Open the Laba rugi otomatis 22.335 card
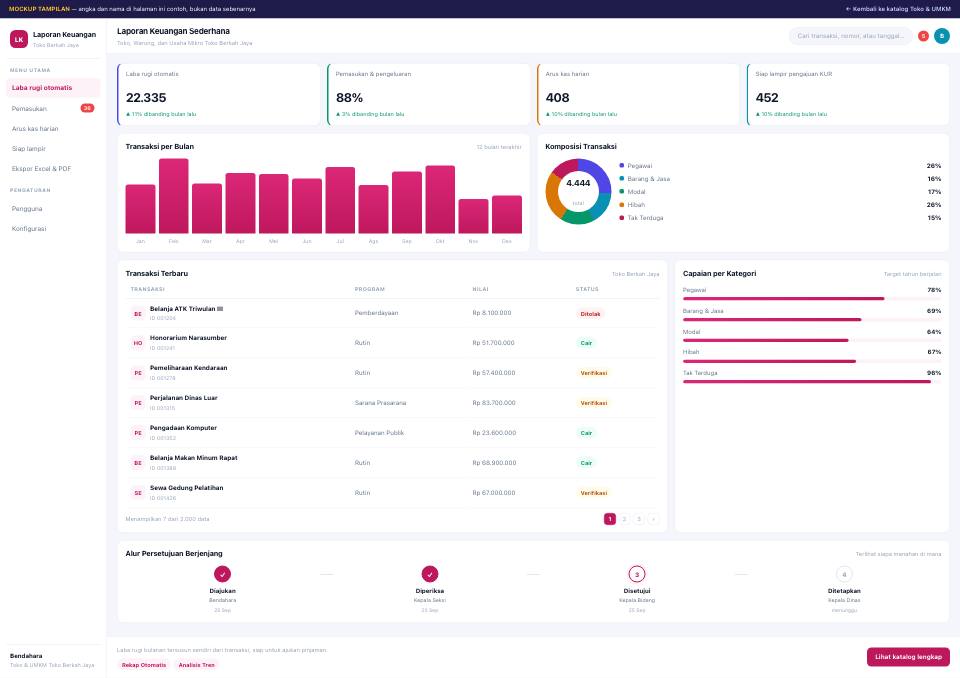This screenshot has height=678, width=960. [x=219, y=94]
